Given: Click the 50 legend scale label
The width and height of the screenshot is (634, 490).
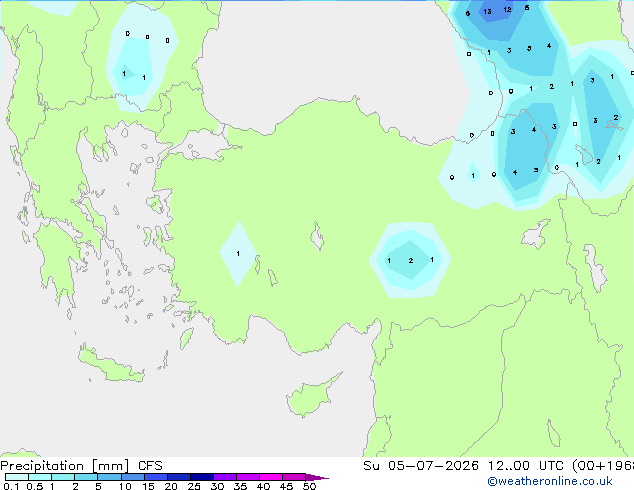Looking at the screenshot, I should coord(309,486).
